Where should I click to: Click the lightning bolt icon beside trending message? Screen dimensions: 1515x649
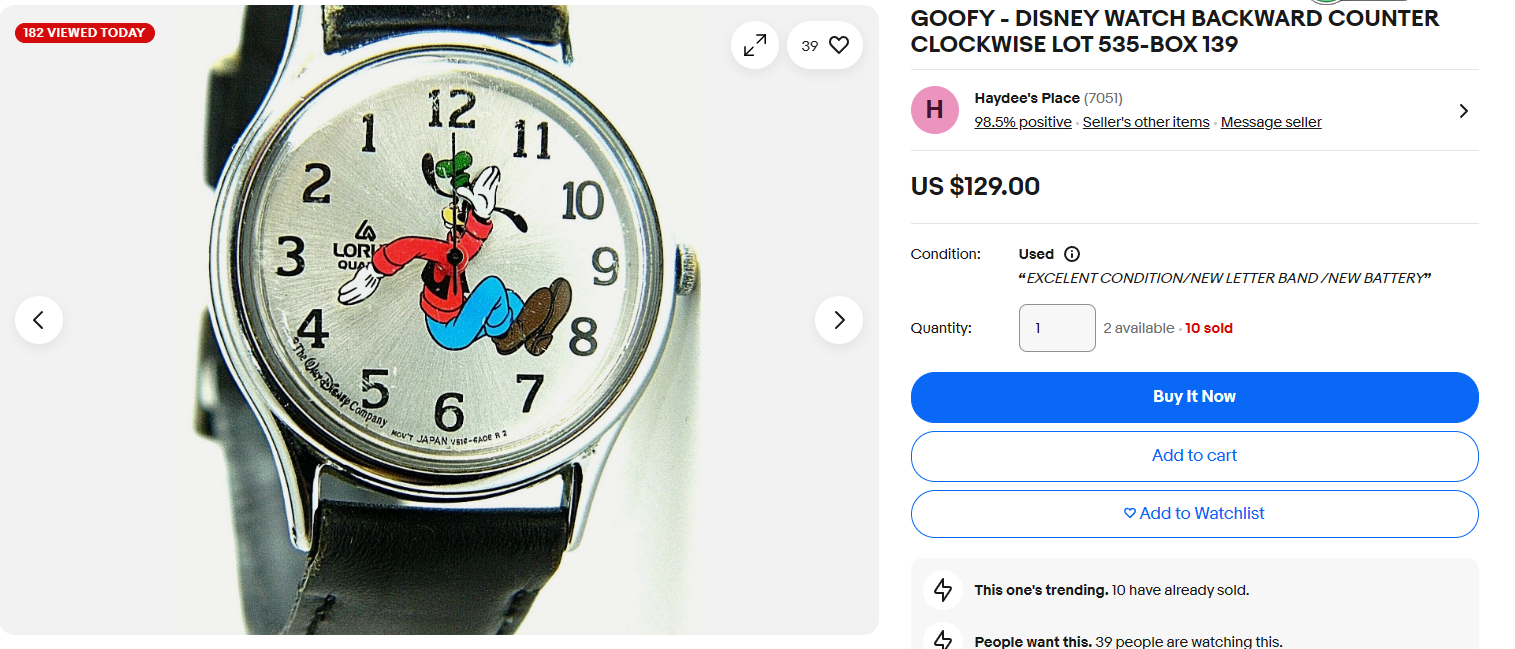pyautogui.click(x=943, y=590)
